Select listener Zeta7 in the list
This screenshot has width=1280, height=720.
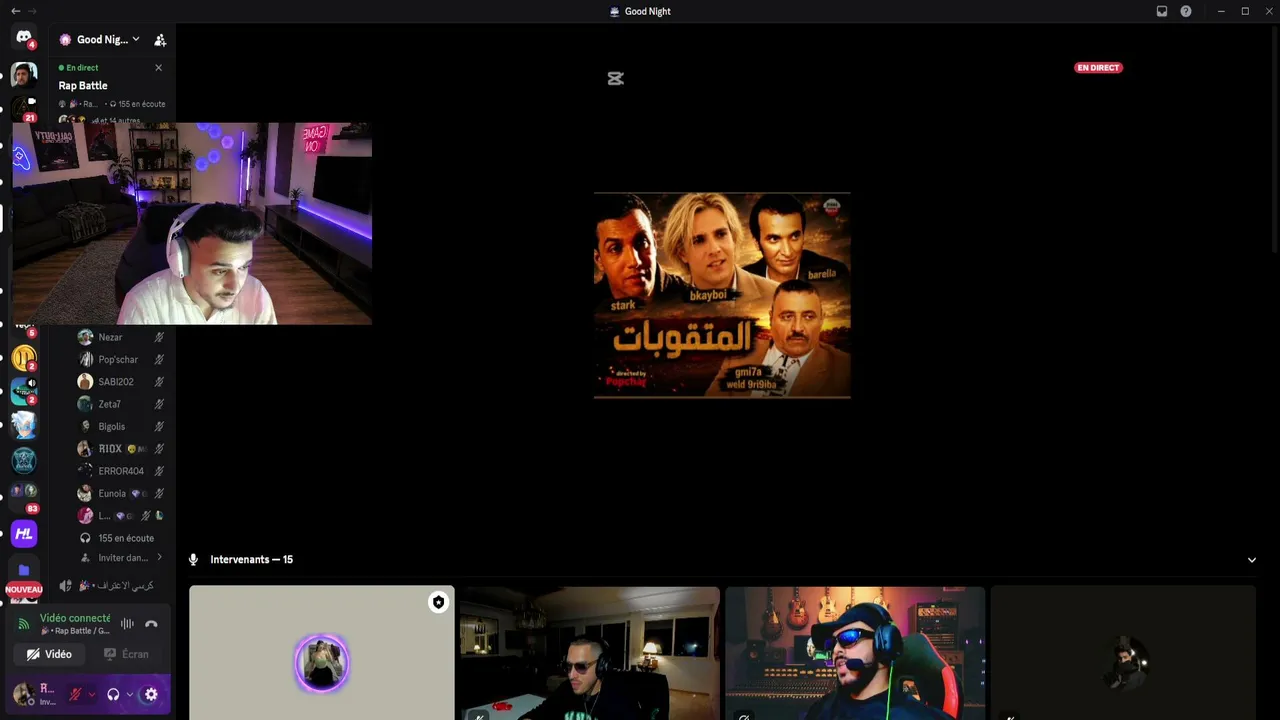120,404
